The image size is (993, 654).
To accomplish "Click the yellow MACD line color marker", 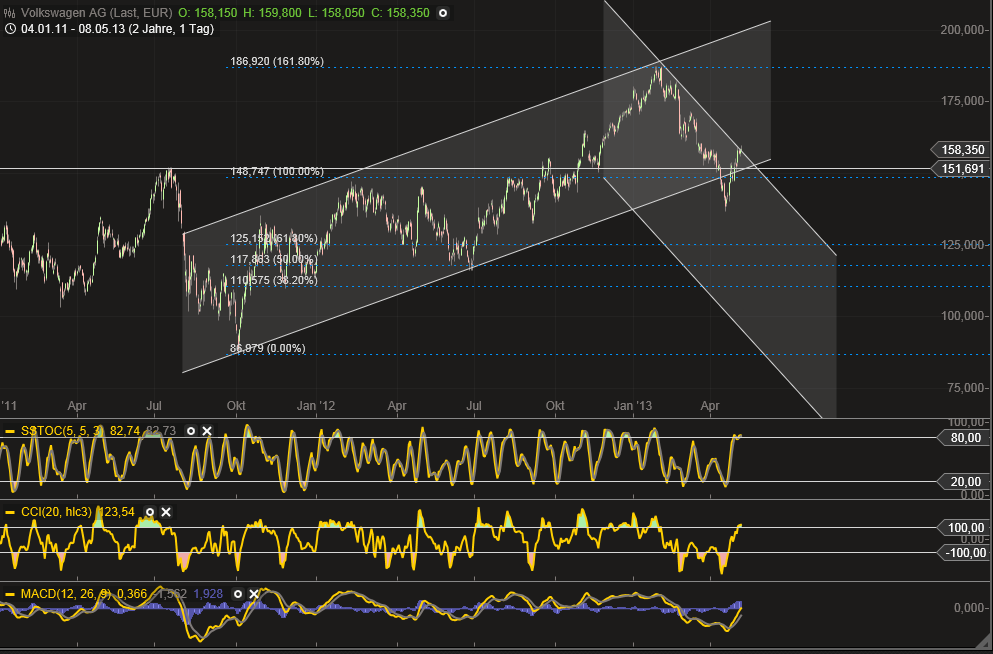I will [x=10, y=594].
